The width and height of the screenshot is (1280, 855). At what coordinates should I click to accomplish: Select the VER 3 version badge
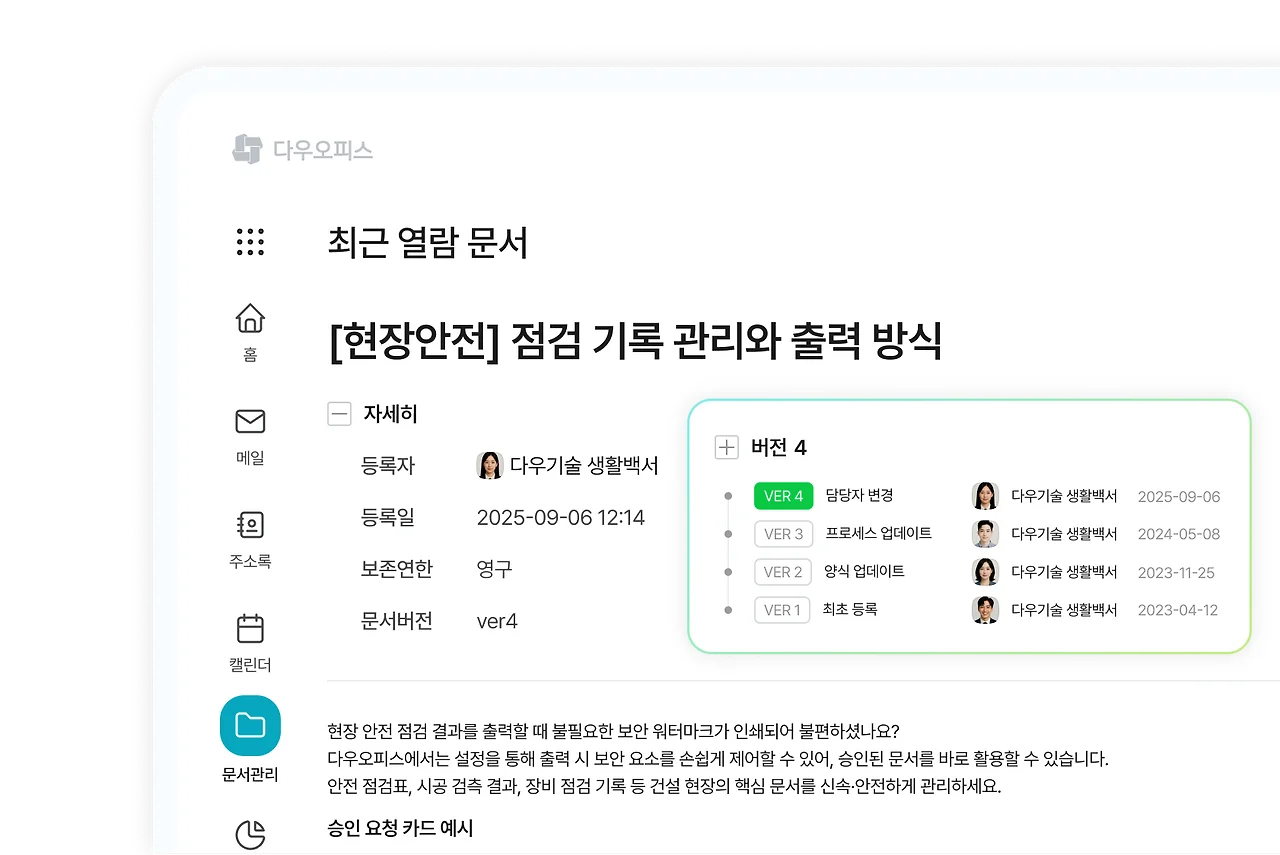click(x=783, y=534)
